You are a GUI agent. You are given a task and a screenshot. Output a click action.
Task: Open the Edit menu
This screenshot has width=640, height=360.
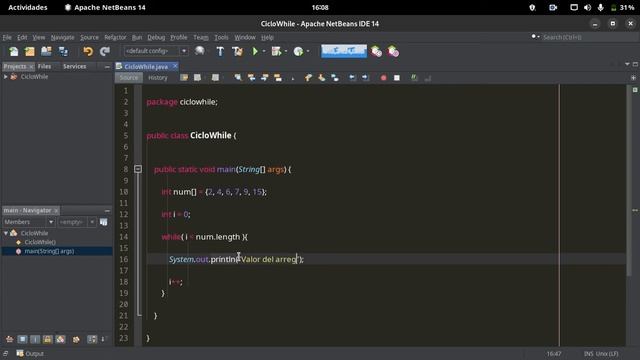tap(22, 37)
